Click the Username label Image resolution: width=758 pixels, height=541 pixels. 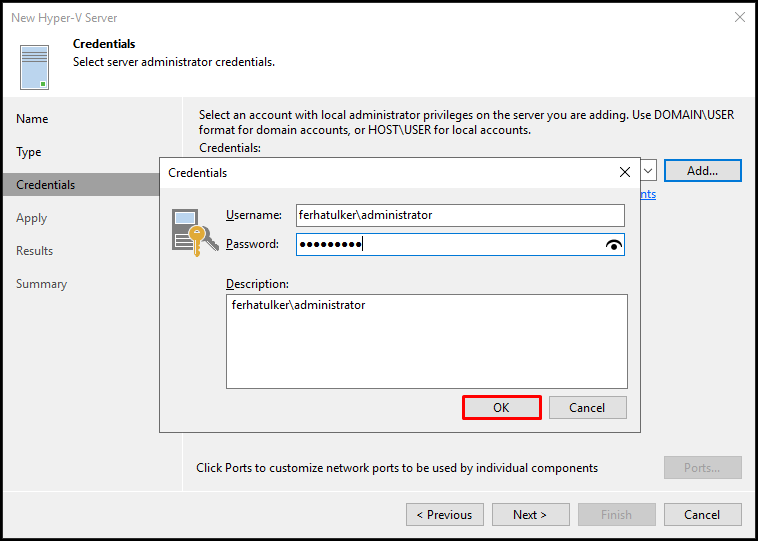tap(254, 215)
